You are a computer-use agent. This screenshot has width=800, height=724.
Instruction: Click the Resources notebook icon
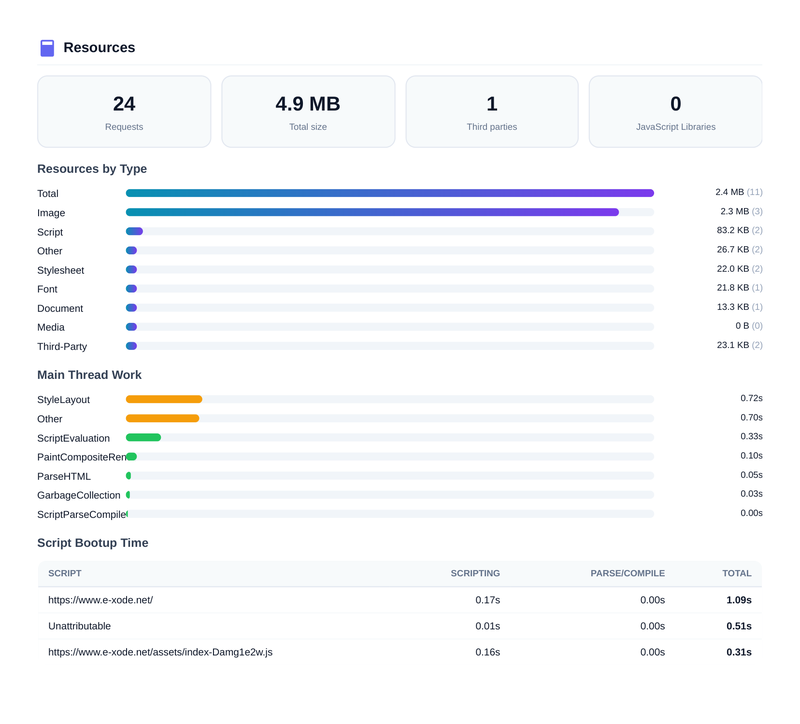tap(46, 47)
